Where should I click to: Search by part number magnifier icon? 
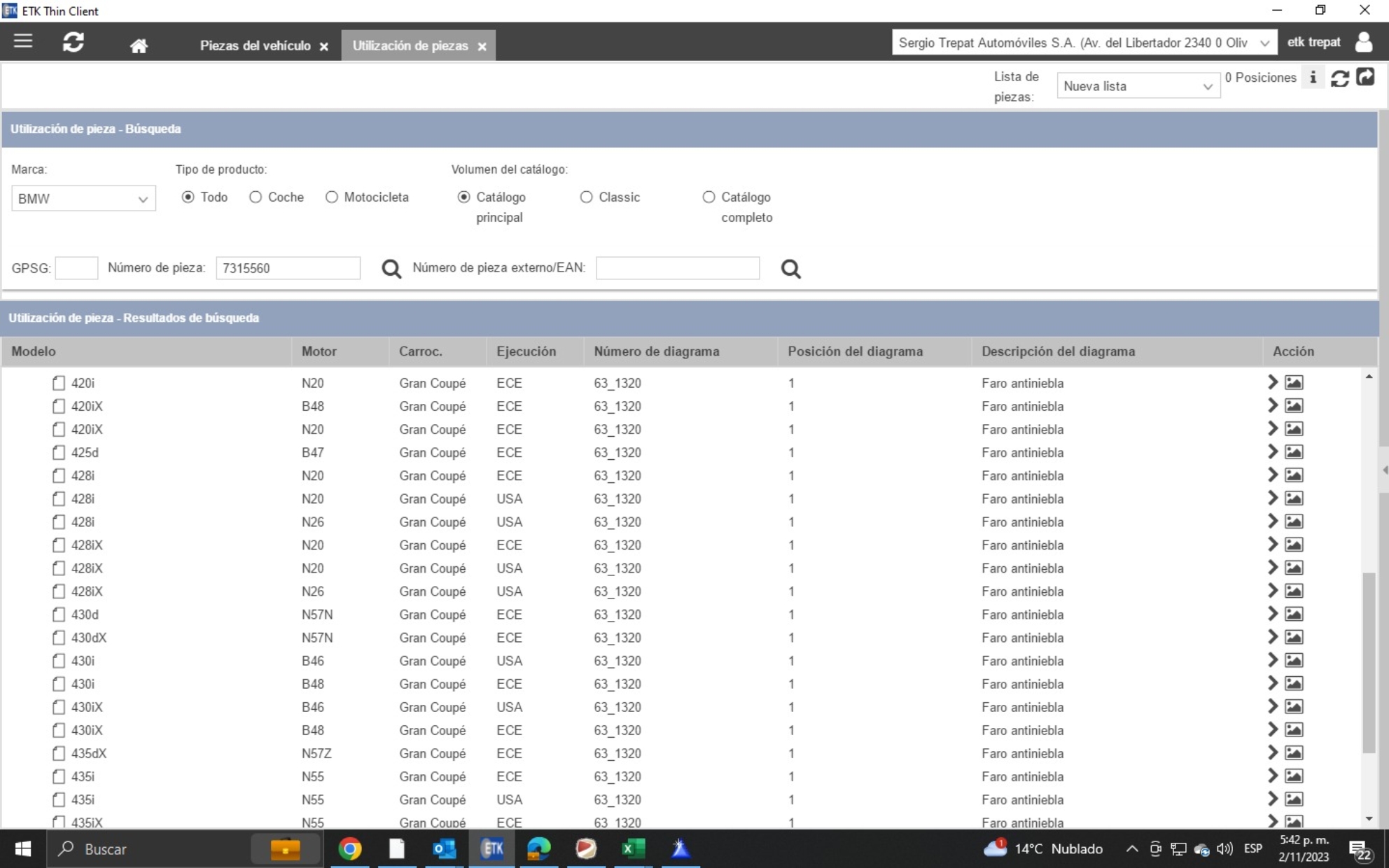click(391, 269)
